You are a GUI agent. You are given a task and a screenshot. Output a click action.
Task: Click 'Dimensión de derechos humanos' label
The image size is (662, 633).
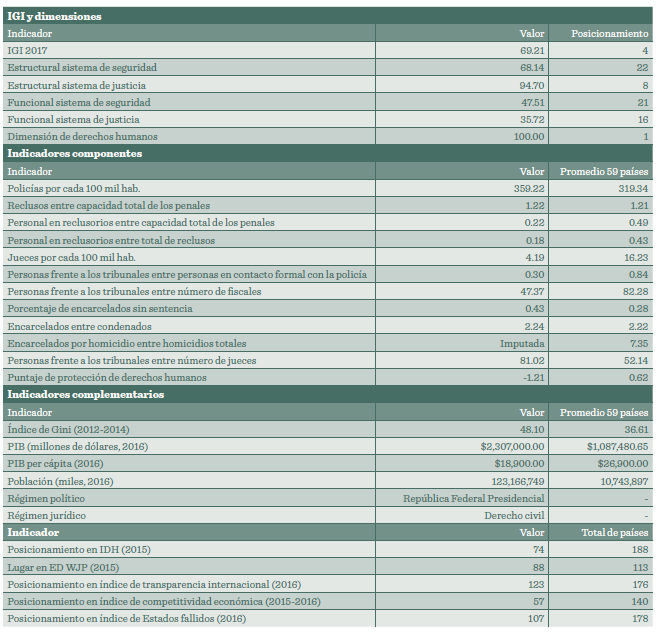click(82, 136)
